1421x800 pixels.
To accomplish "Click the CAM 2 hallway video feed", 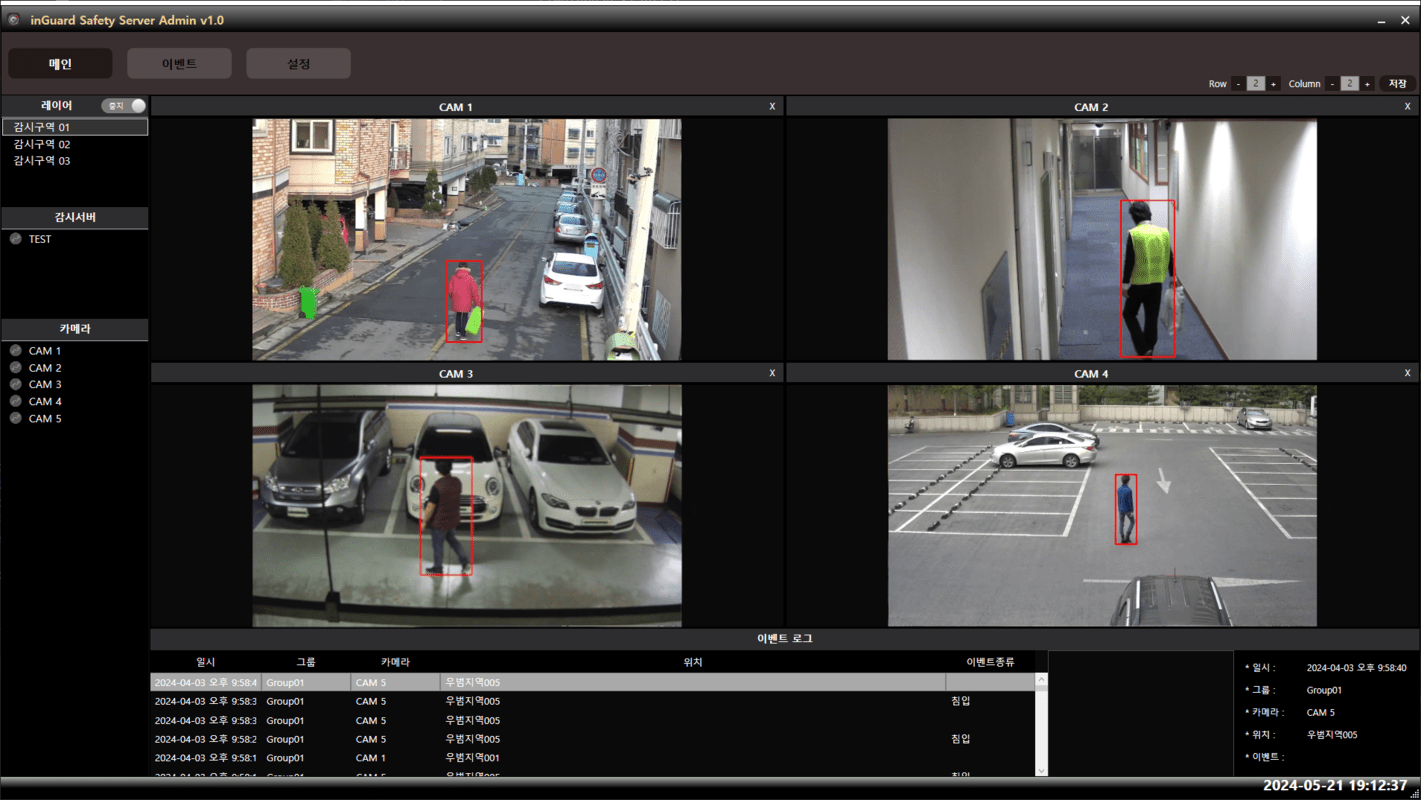I will (x=1102, y=240).
